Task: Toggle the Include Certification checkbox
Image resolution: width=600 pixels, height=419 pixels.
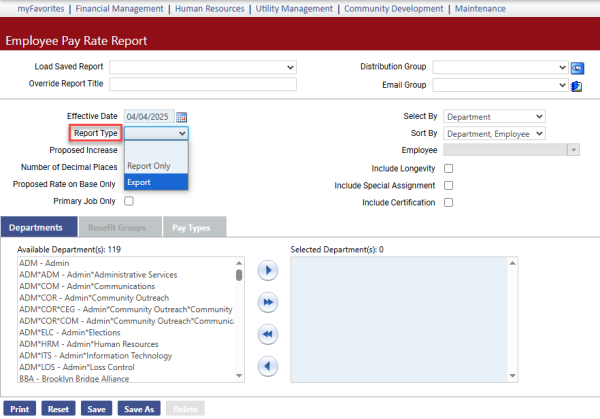Action: click(448, 202)
